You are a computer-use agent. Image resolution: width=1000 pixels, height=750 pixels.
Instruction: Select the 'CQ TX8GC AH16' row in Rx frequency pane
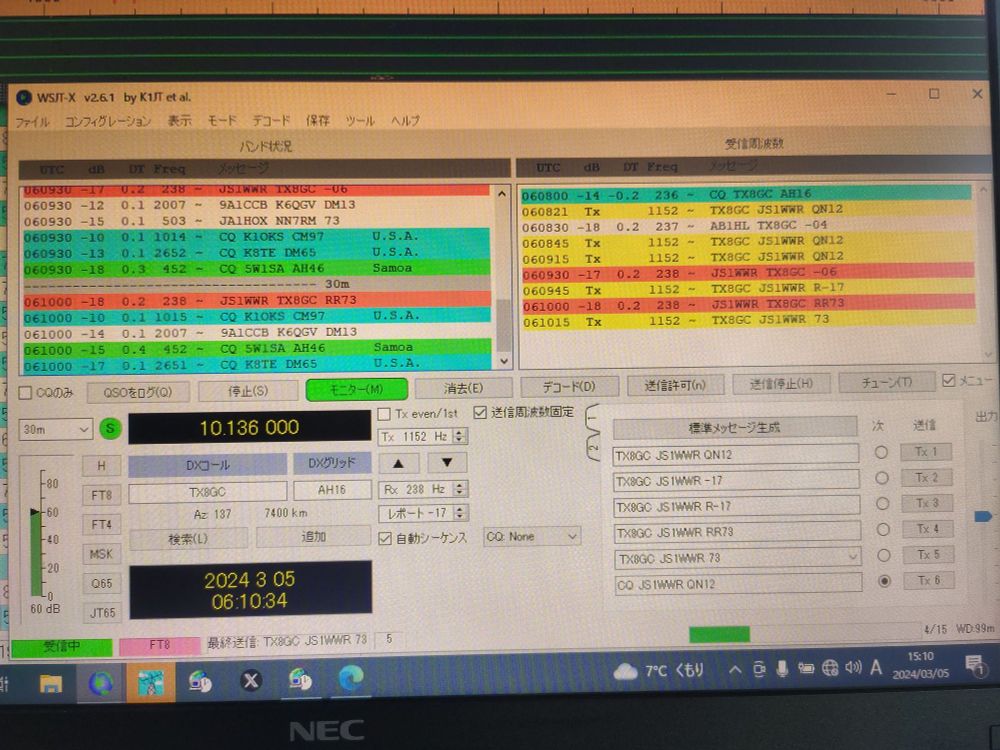coord(746,195)
